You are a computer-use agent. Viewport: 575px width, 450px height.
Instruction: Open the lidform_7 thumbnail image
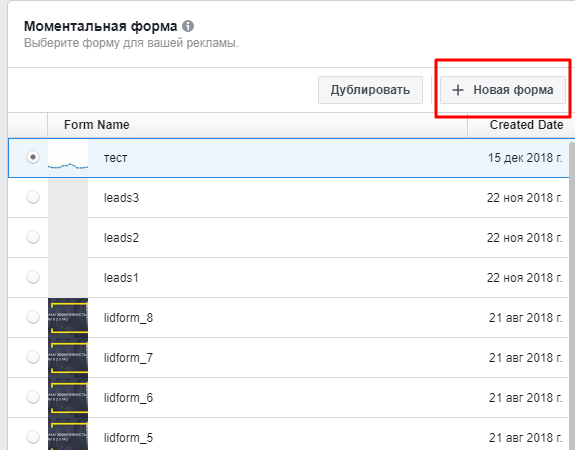point(68,358)
